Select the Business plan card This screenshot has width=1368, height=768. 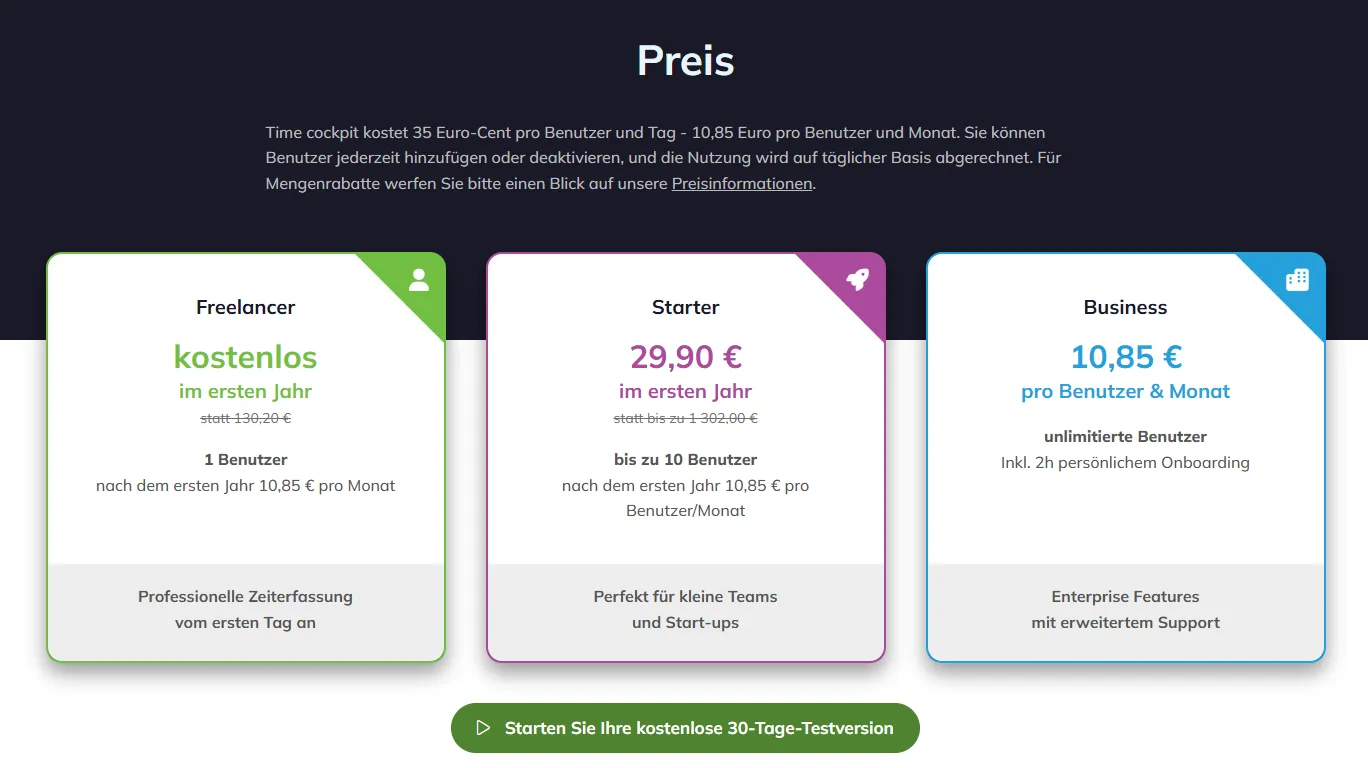pyautogui.click(x=1125, y=455)
